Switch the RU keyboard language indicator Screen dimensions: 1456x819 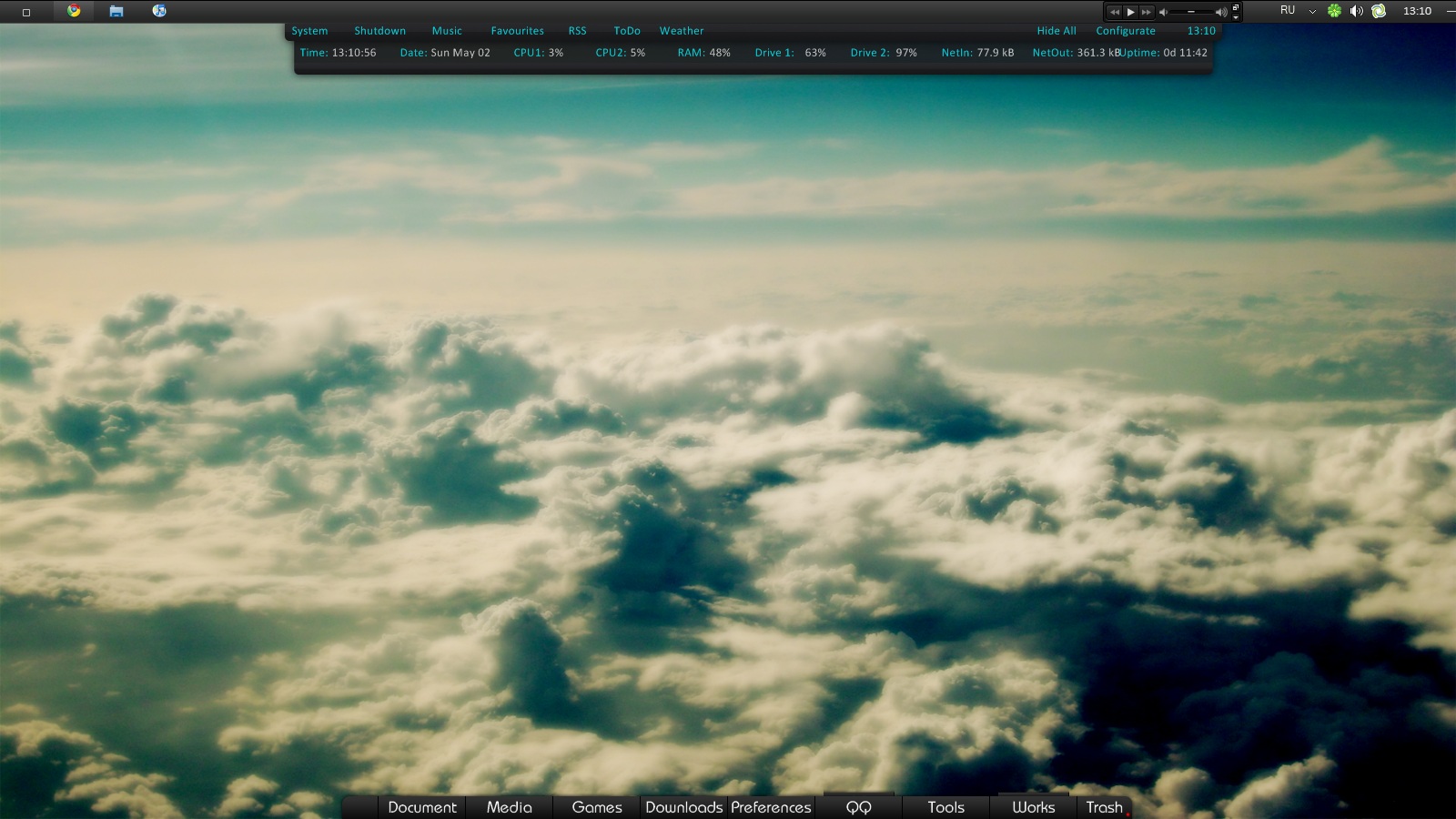(x=1288, y=10)
